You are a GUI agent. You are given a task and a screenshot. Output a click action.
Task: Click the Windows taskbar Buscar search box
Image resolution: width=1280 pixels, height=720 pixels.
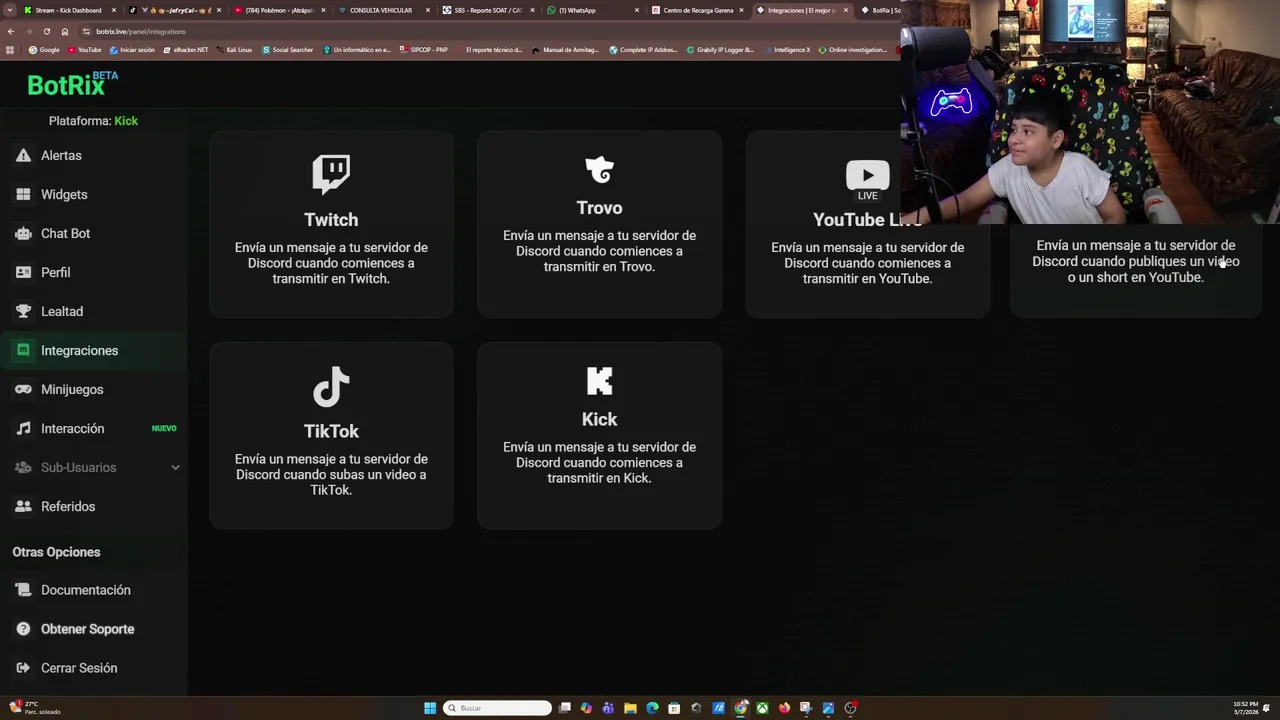pyautogui.click(x=497, y=708)
